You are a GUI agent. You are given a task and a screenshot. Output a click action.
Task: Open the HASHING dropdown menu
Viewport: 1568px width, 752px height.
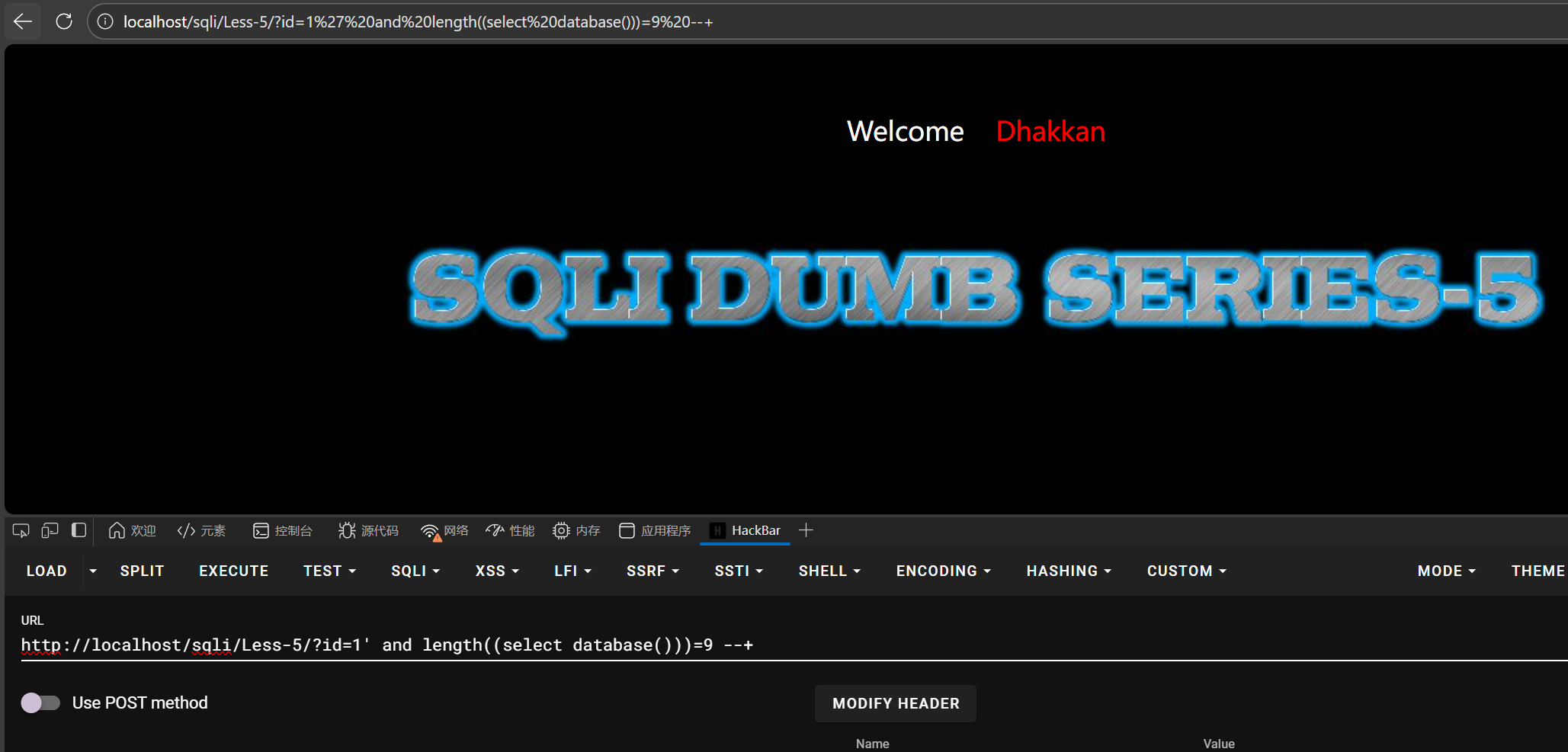point(1069,571)
